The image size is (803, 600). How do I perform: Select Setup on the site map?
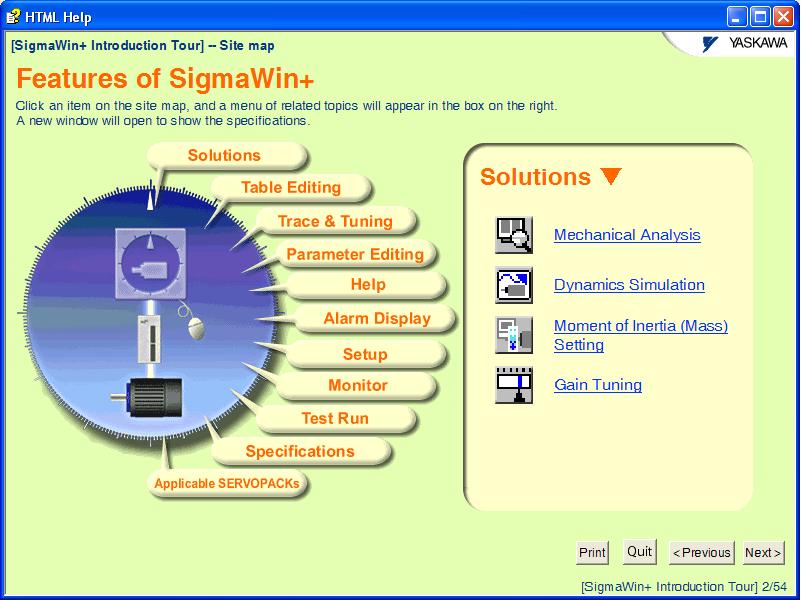(x=365, y=354)
